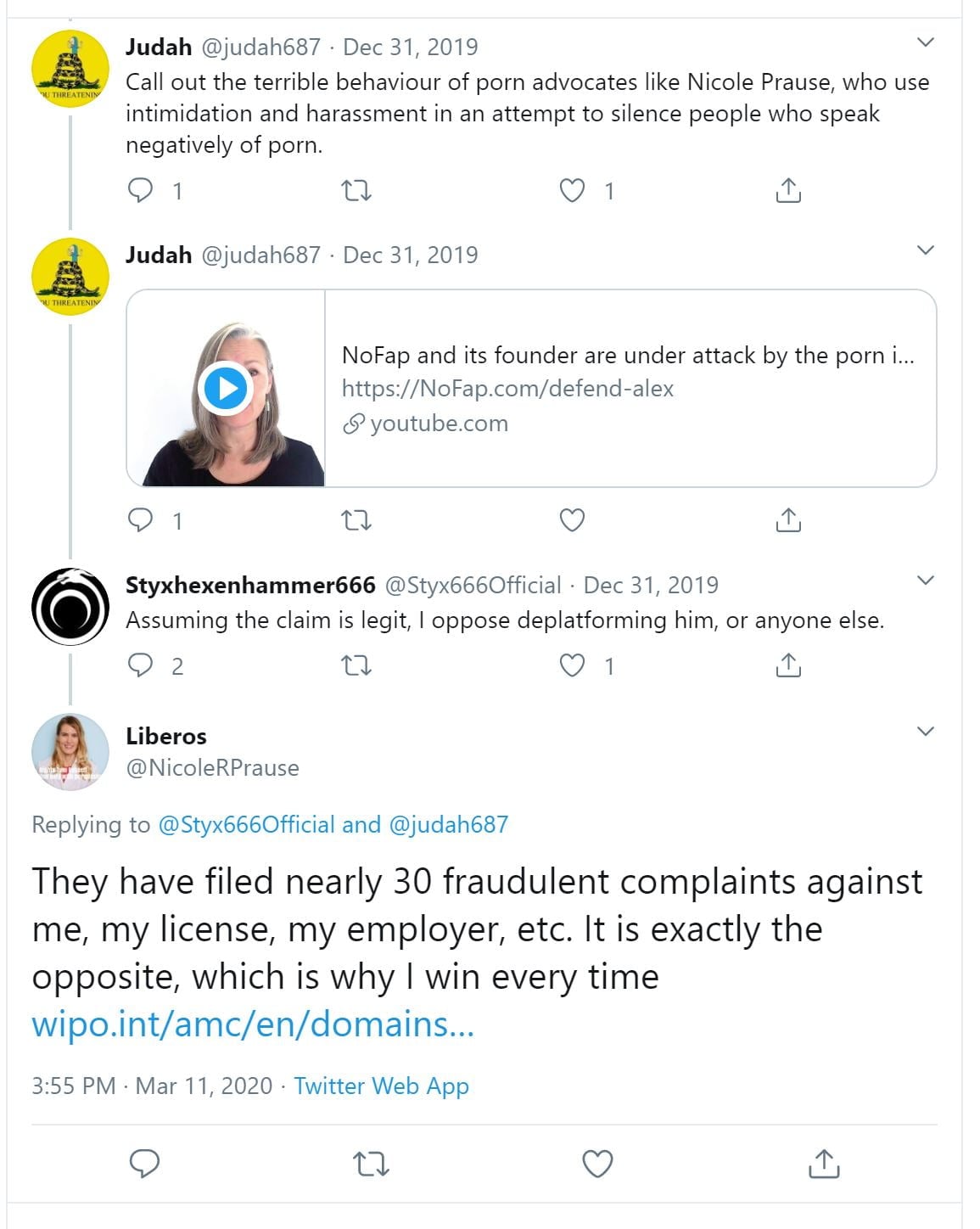Open the dropdown on Judah's first tweet
Viewport: 980px width, 1229px height.
pyautogui.click(x=926, y=42)
